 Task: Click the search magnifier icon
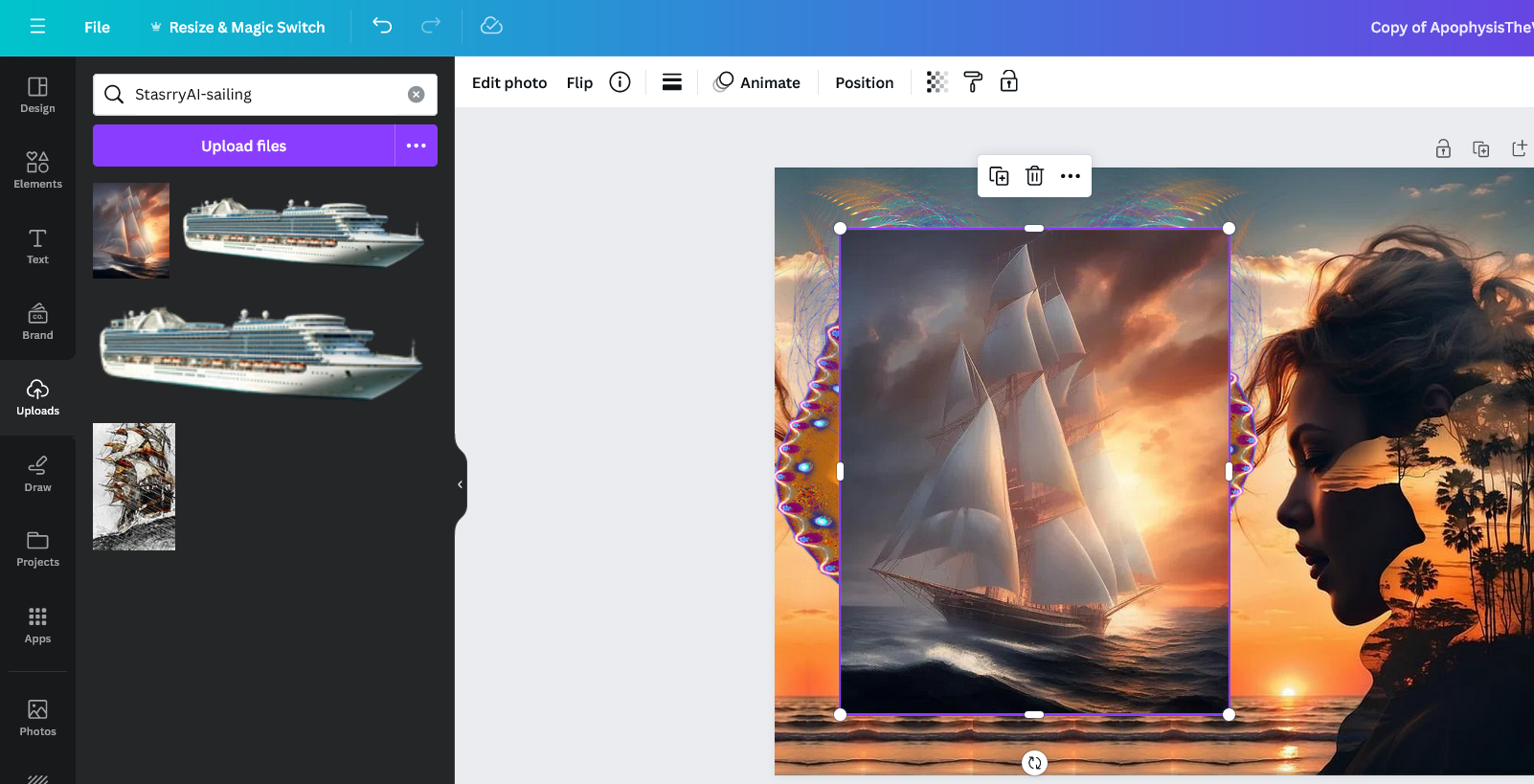coord(114,95)
